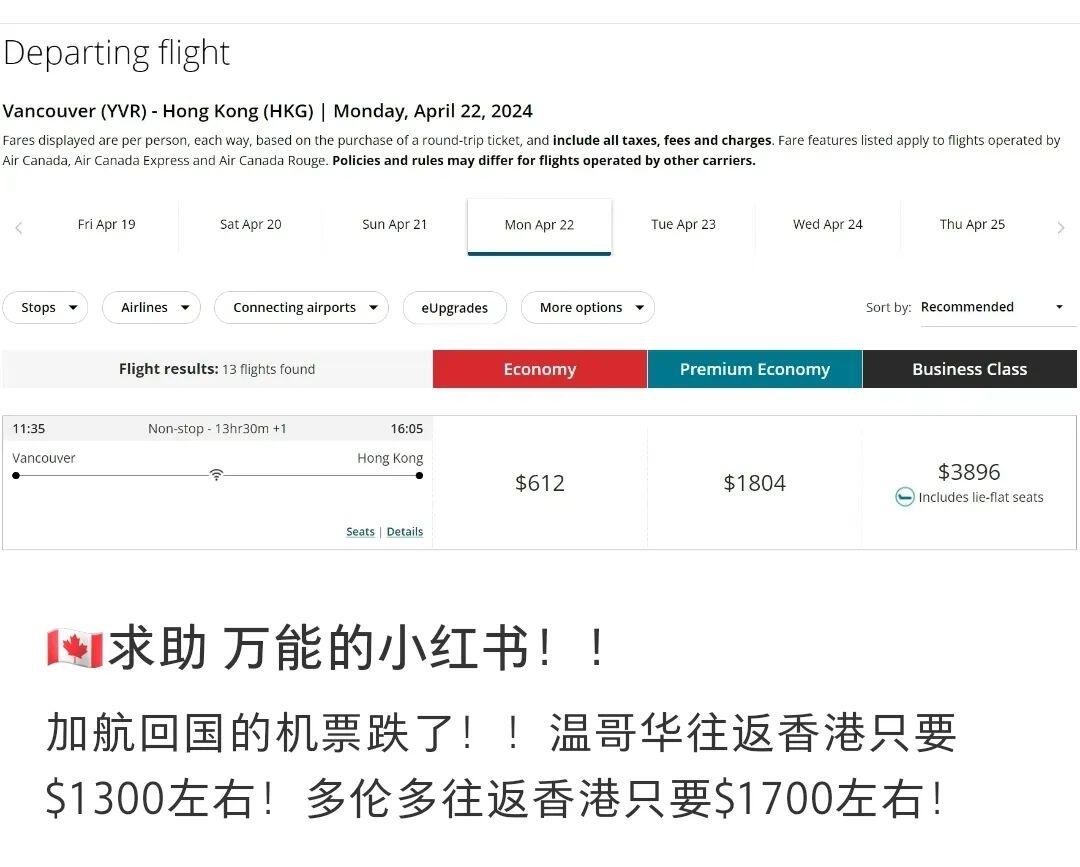Select the Tue Apr 23 date tab
The height and width of the screenshot is (867, 1080).
683,224
